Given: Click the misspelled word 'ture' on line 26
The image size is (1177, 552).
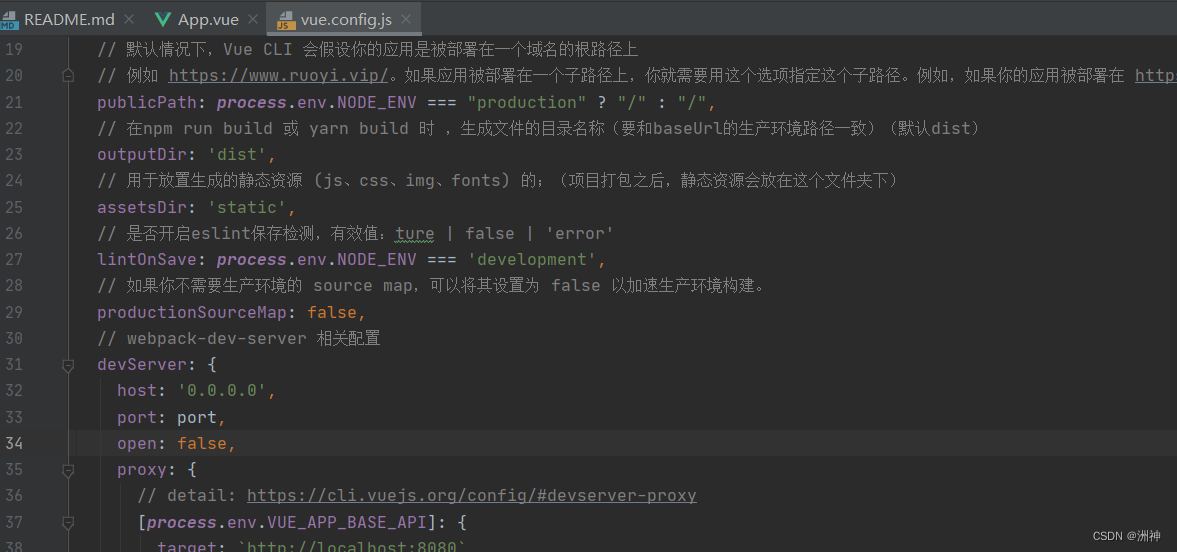Looking at the screenshot, I should point(415,234).
